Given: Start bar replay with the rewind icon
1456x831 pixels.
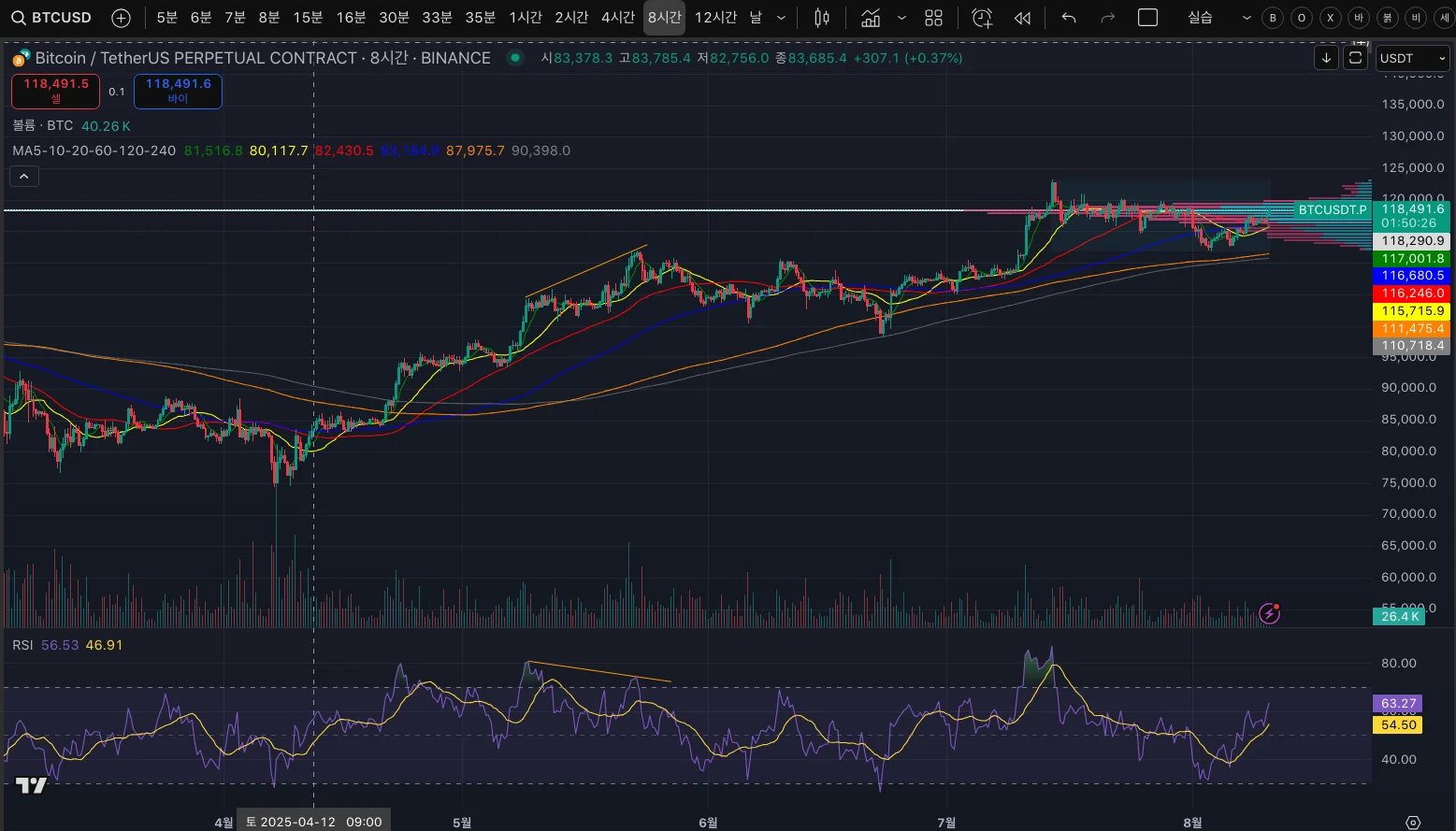Looking at the screenshot, I should 1023,18.
